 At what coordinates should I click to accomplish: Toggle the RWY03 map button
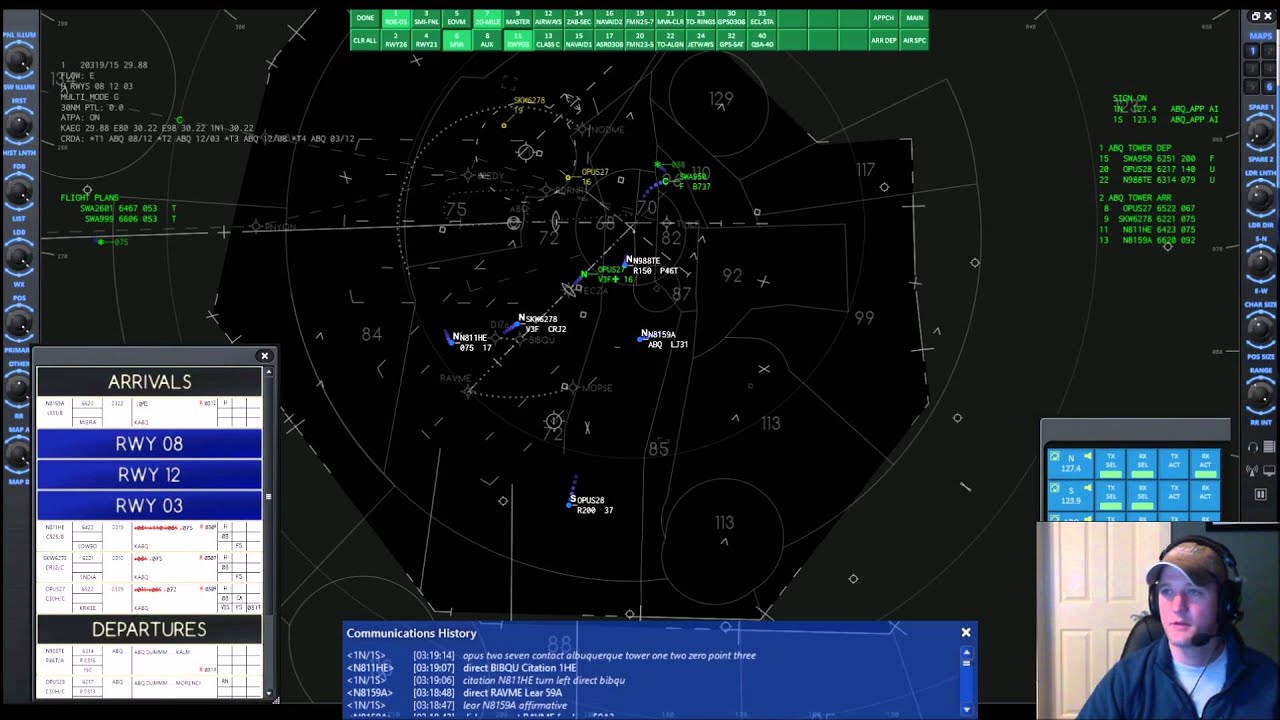[517, 40]
